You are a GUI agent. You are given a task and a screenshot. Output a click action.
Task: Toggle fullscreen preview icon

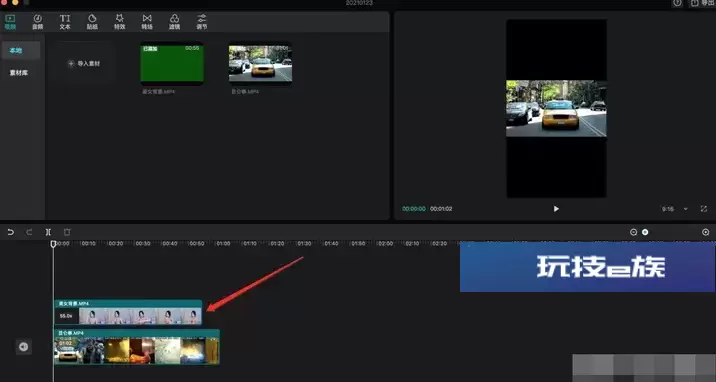click(x=704, y=209)
